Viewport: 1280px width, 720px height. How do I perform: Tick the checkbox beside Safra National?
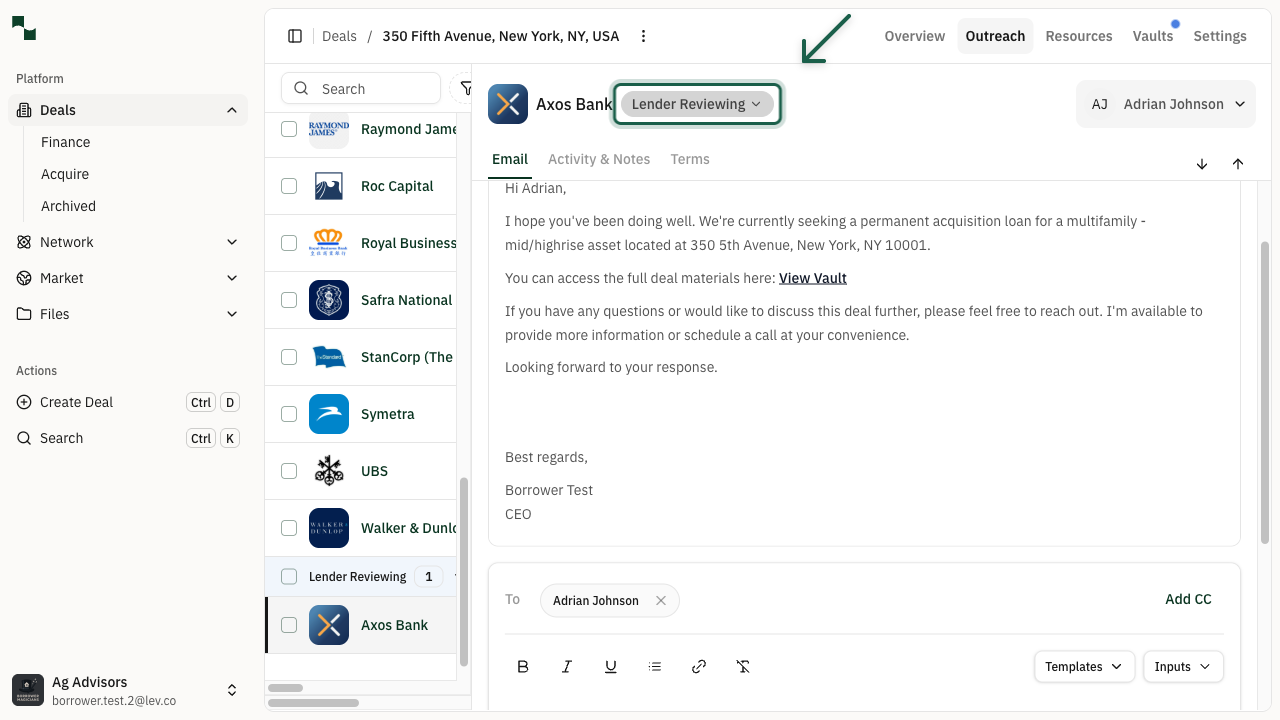289,299
